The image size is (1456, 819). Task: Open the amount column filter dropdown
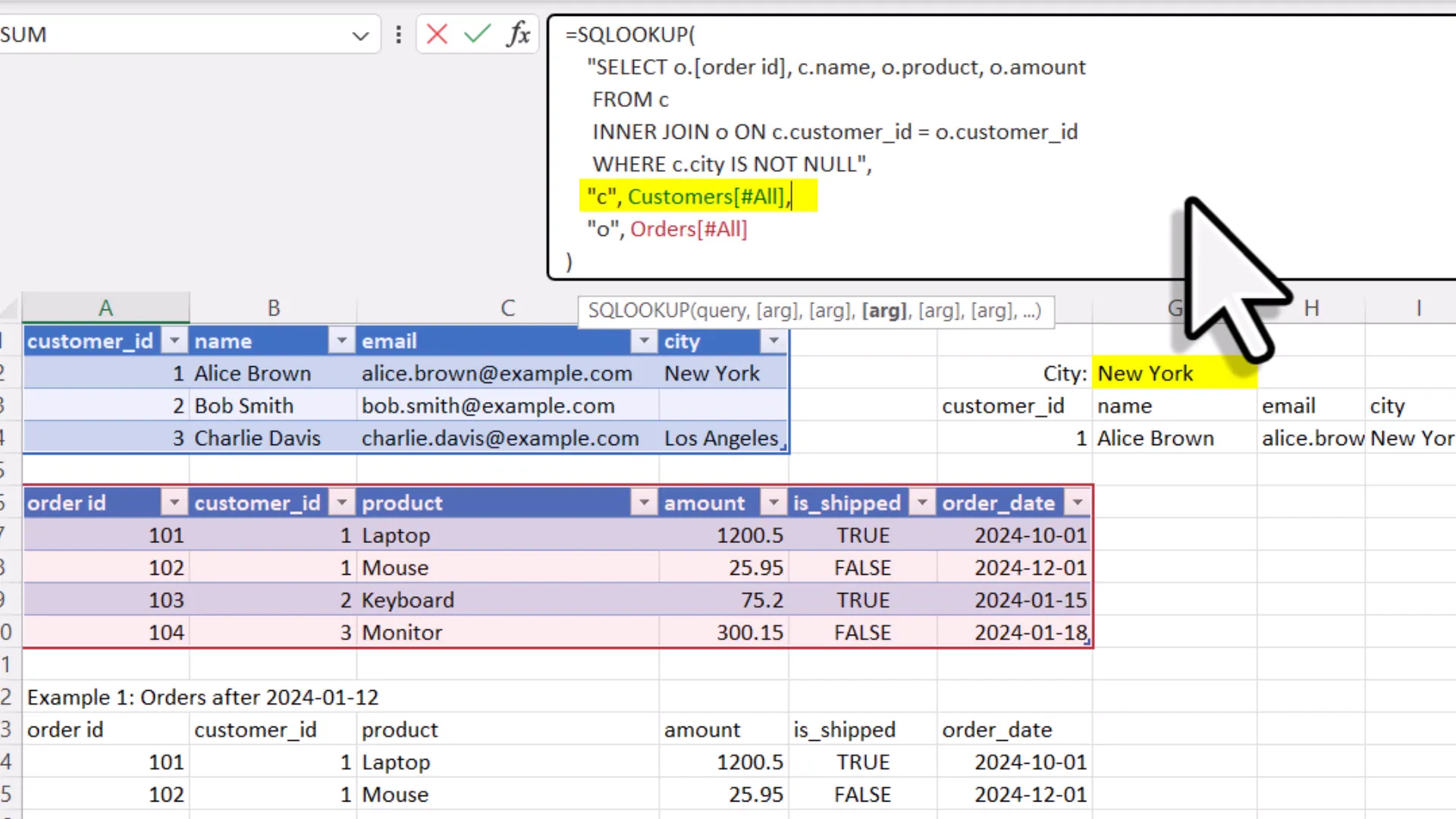pyautogui.click(x=773, y=502)
